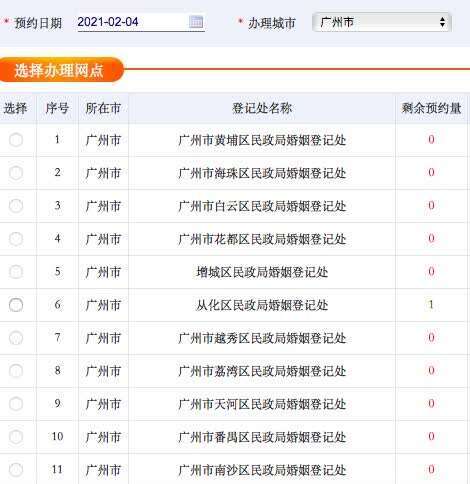Click the 选择 column header
Screen dimensions: 470x484
(15, 108)
